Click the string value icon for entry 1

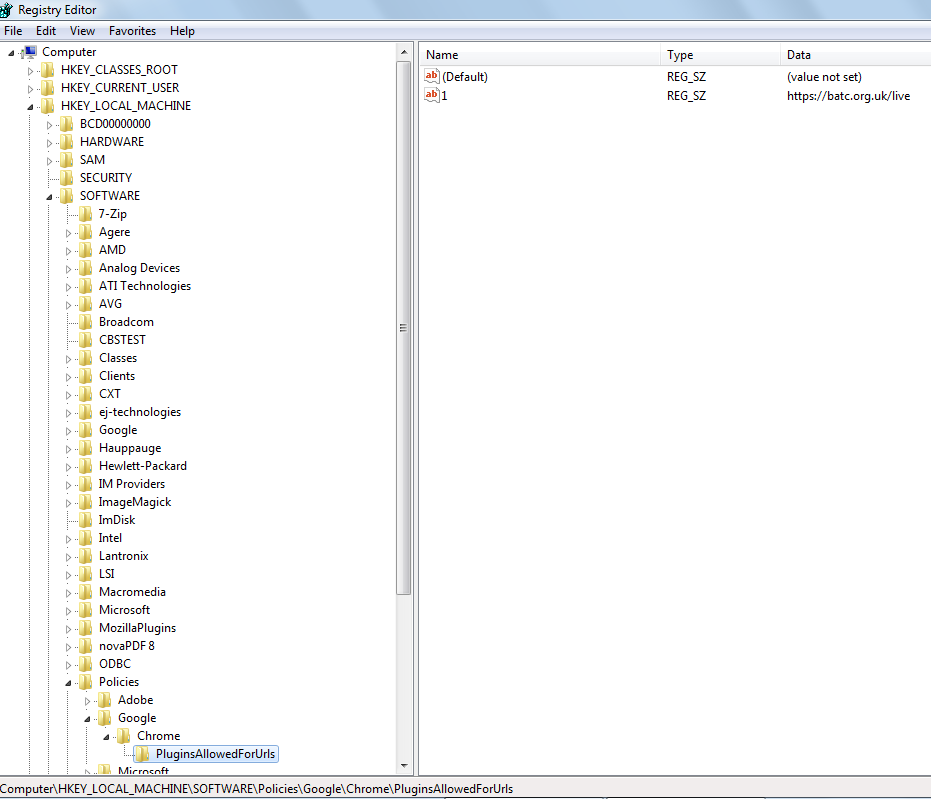tap(432, 96)
